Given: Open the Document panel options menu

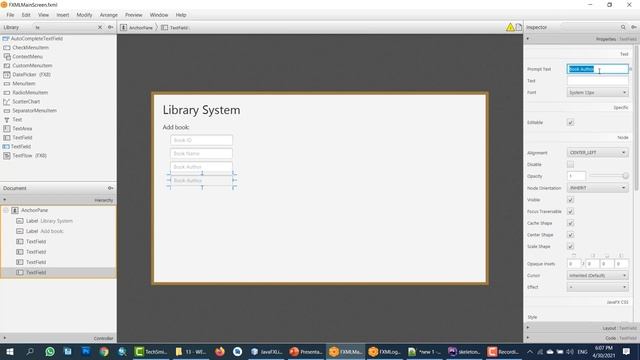Looking at the screenshot, I should coord(110,188).
